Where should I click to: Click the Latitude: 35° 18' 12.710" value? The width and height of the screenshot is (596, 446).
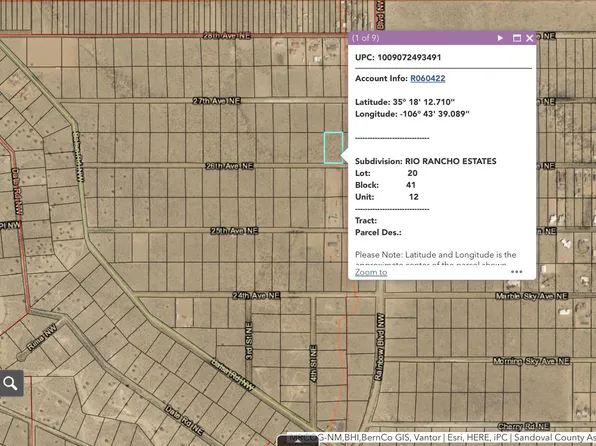405,102
